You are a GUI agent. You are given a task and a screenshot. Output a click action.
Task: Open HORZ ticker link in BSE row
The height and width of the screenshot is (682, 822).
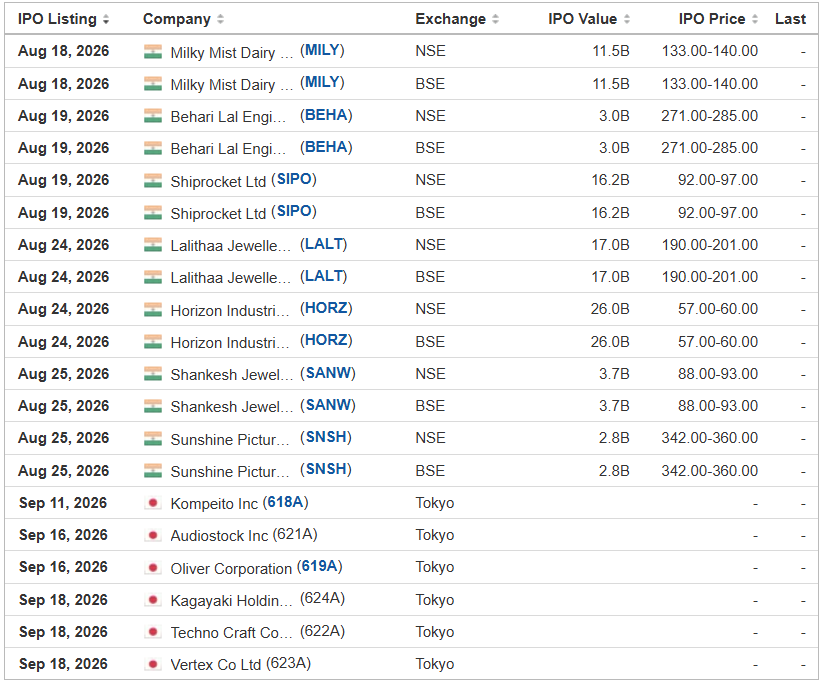pyautogui.click(x=326, y=340)
